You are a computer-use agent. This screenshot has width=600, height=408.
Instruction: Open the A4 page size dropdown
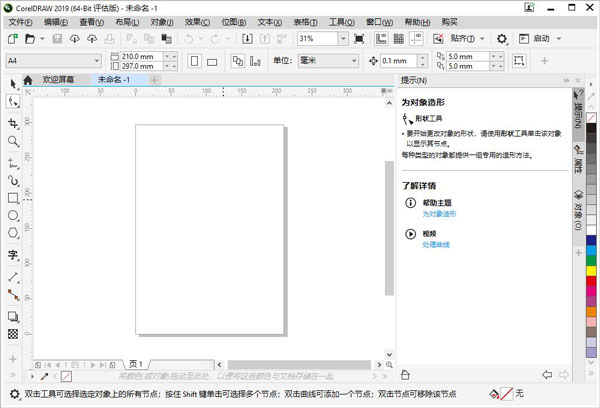tap(96, 61)
